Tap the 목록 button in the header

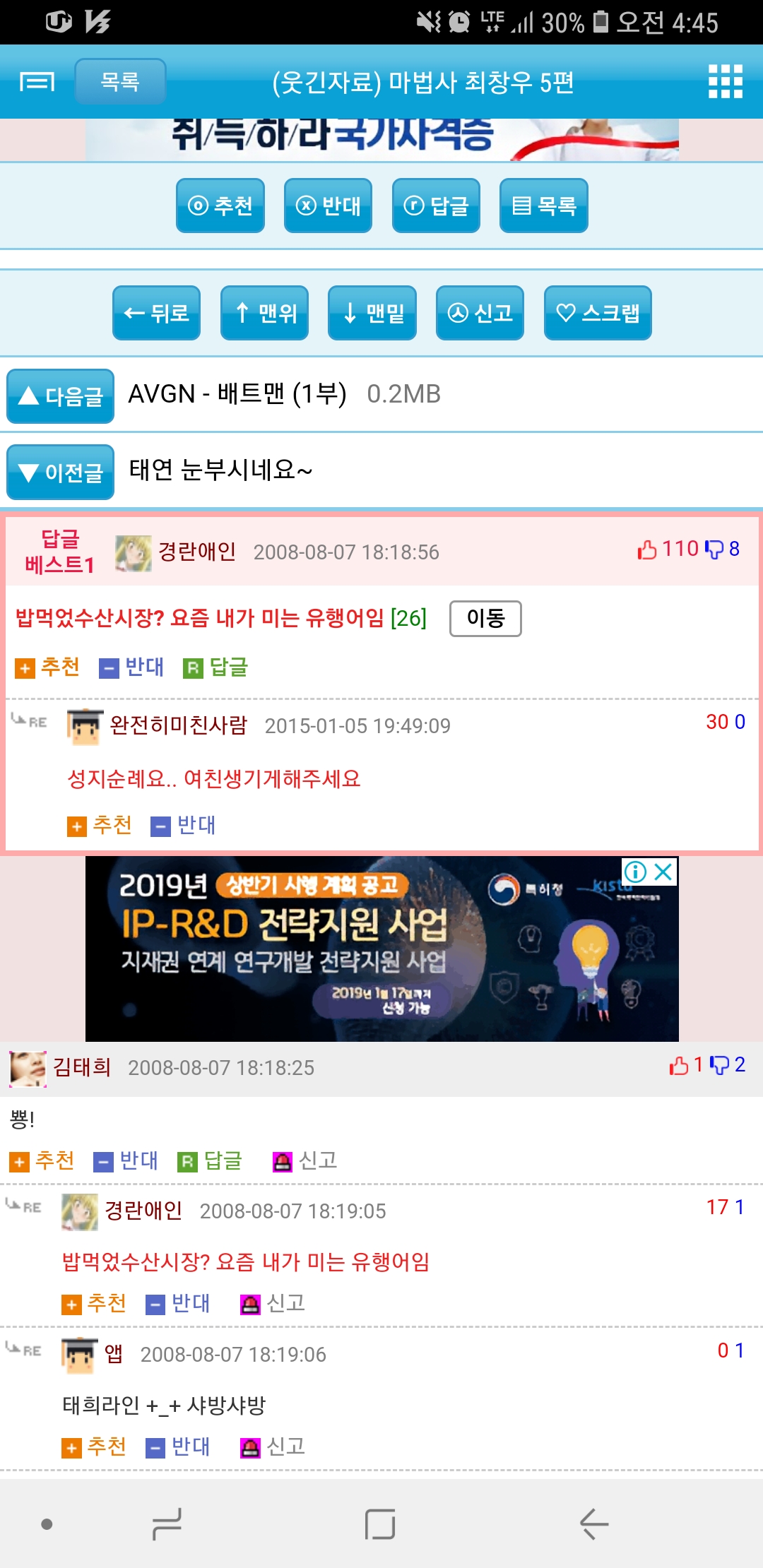coord(120,81)
